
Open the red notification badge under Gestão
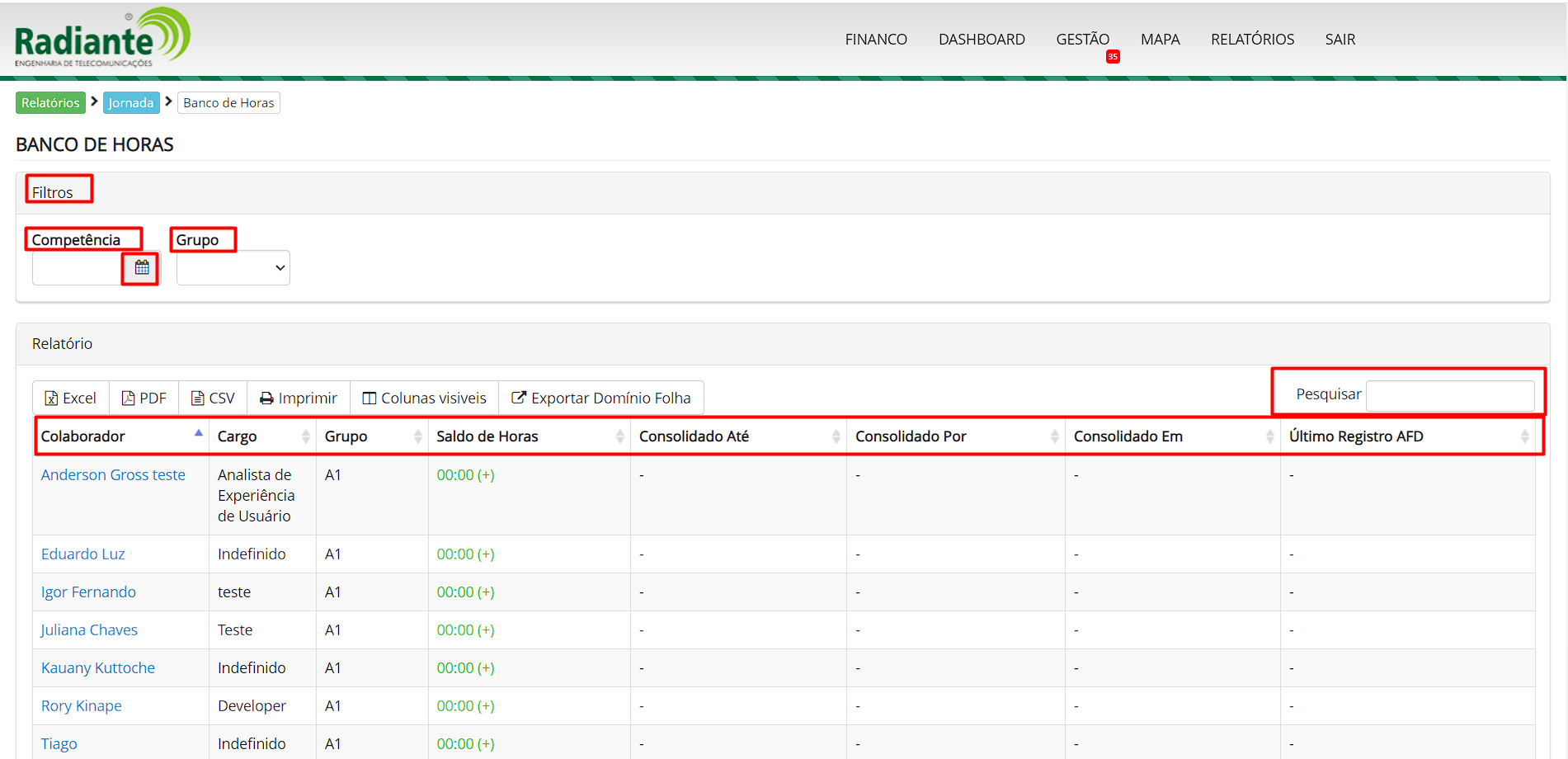pos(1113,57)
